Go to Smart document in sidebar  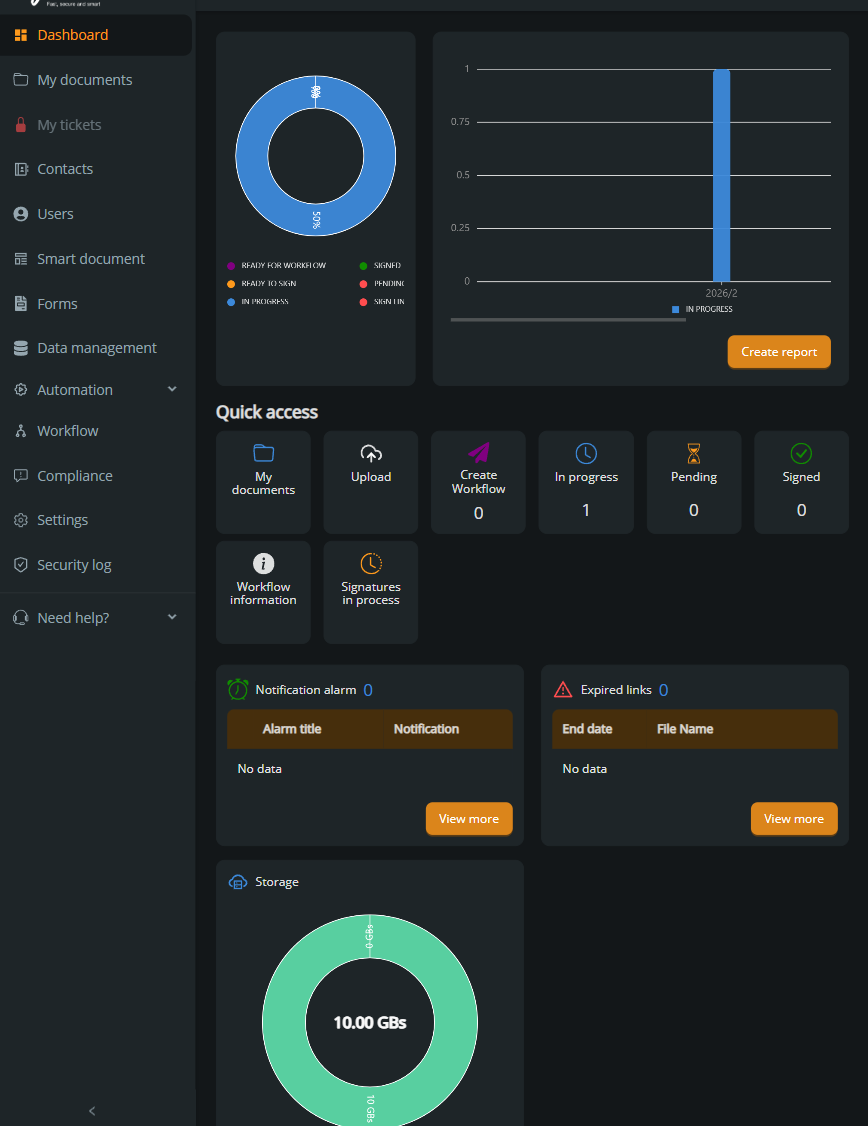(91, 259)
